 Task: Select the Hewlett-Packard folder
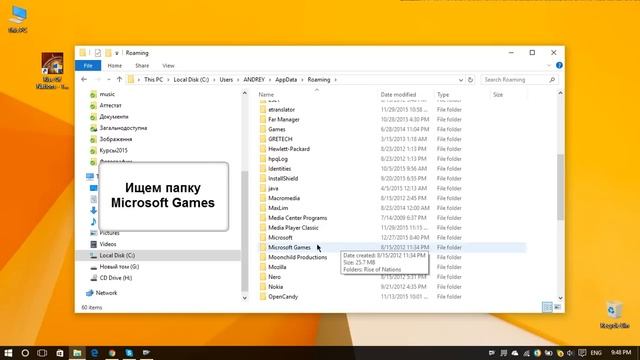tap(289, 149)
